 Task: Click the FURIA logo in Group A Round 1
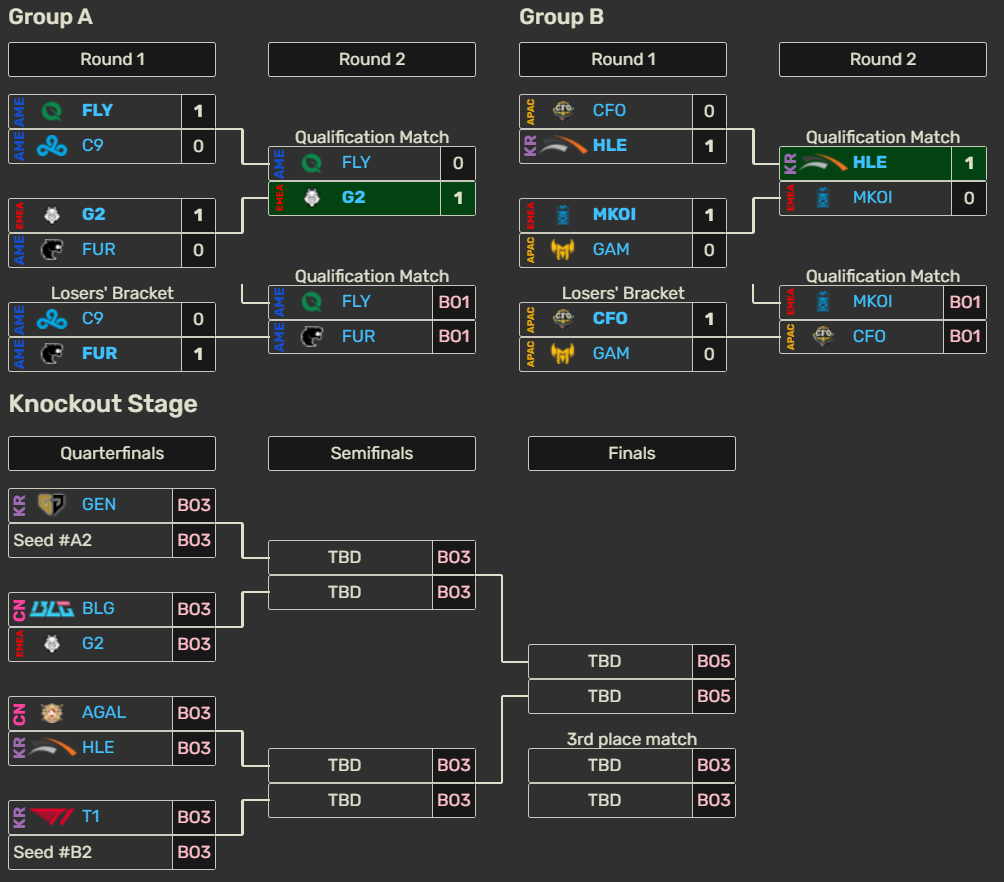click(x=52, y=250)
